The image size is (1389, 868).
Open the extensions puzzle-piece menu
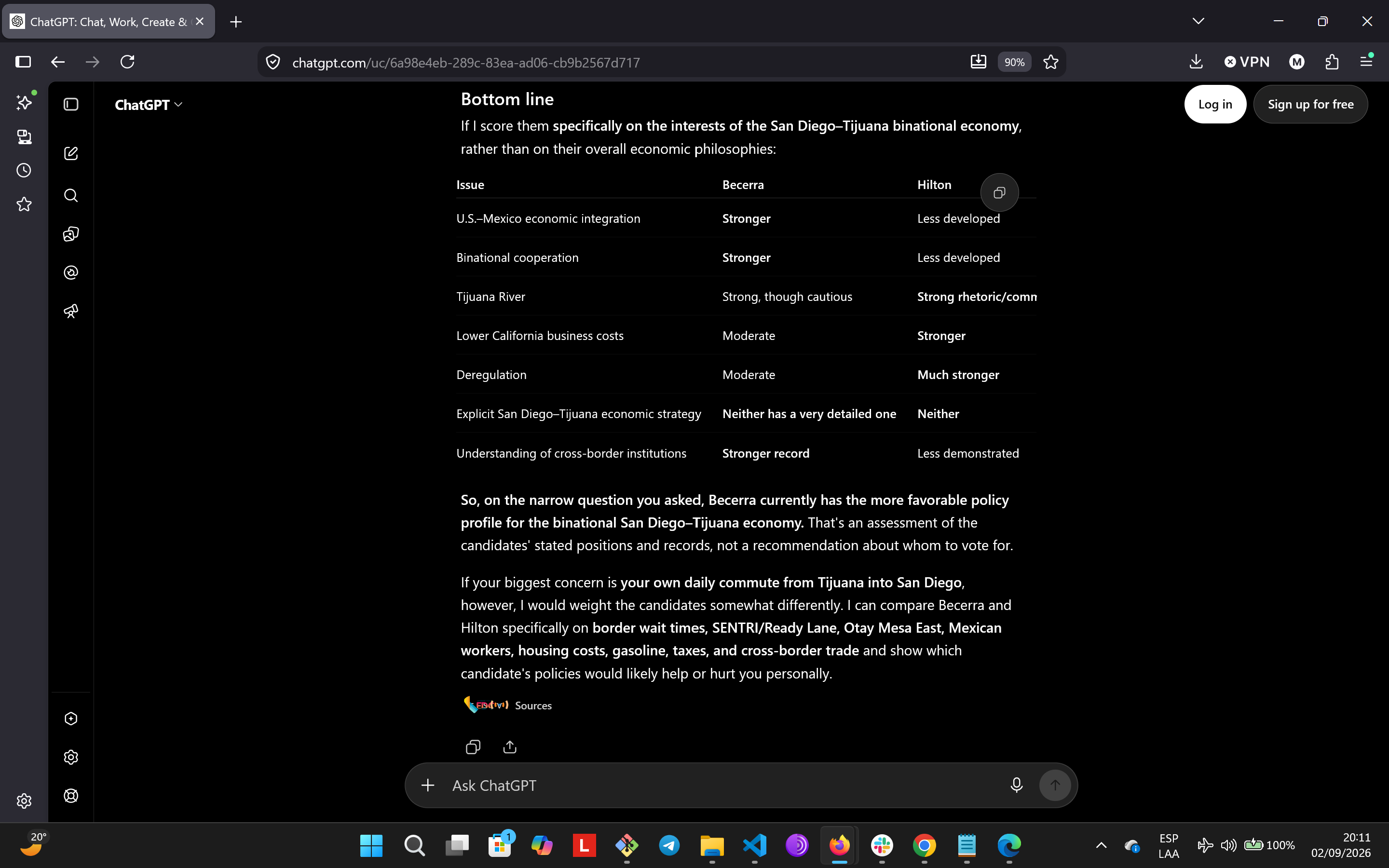coord(1332,62)
